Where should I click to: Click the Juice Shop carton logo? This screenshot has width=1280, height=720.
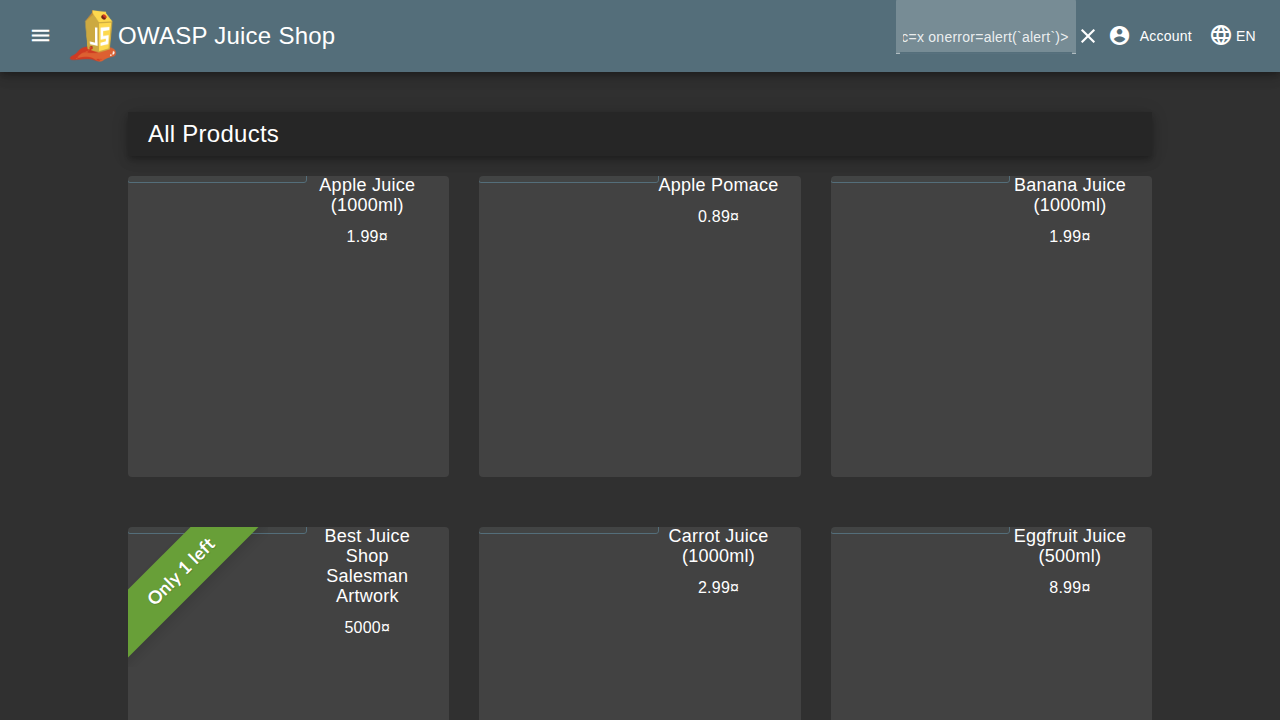tap(95, 36)
